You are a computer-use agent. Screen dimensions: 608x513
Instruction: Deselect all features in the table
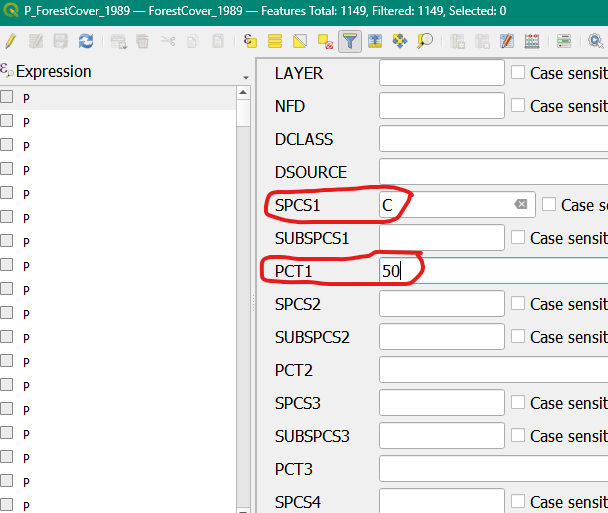[325, 41]
